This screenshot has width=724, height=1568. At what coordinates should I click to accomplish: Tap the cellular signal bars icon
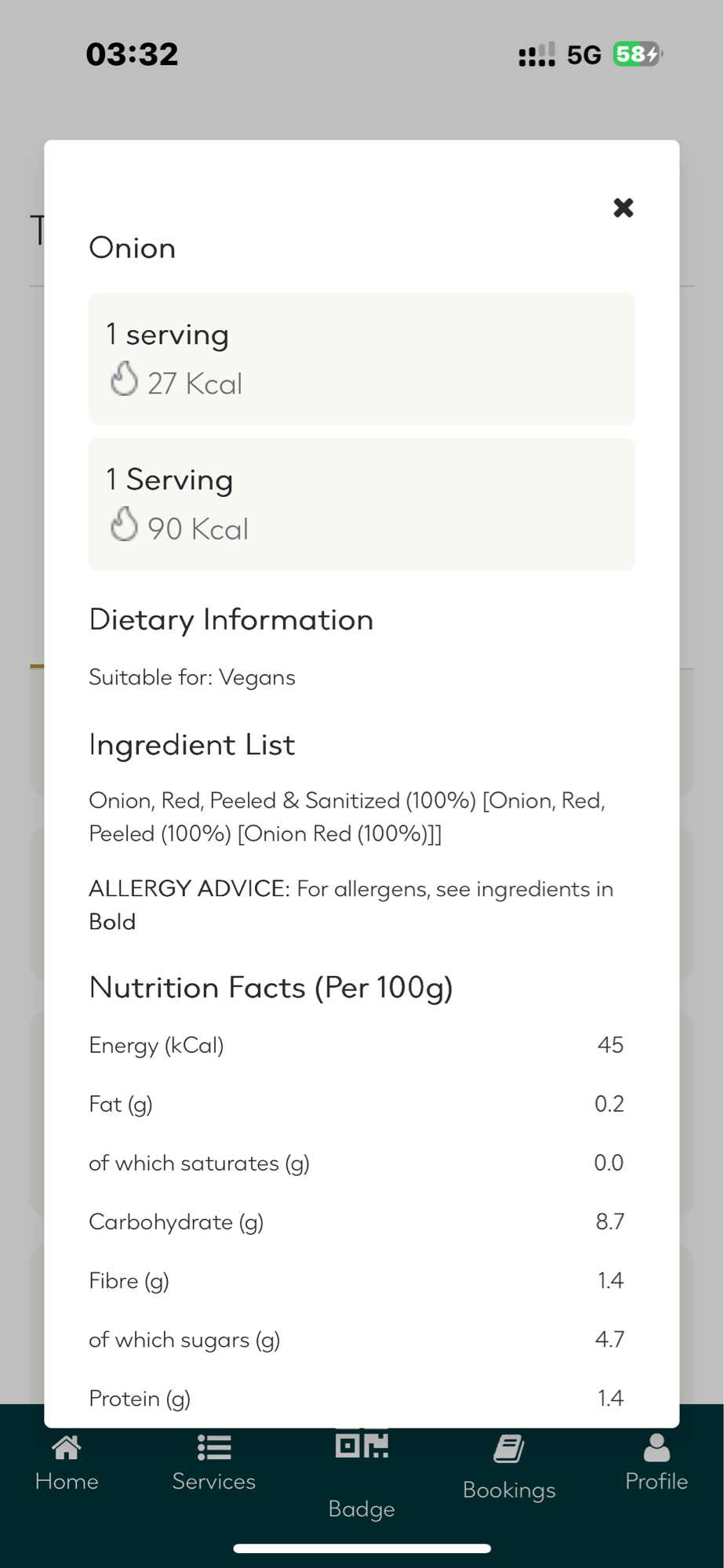click(537, 54)
